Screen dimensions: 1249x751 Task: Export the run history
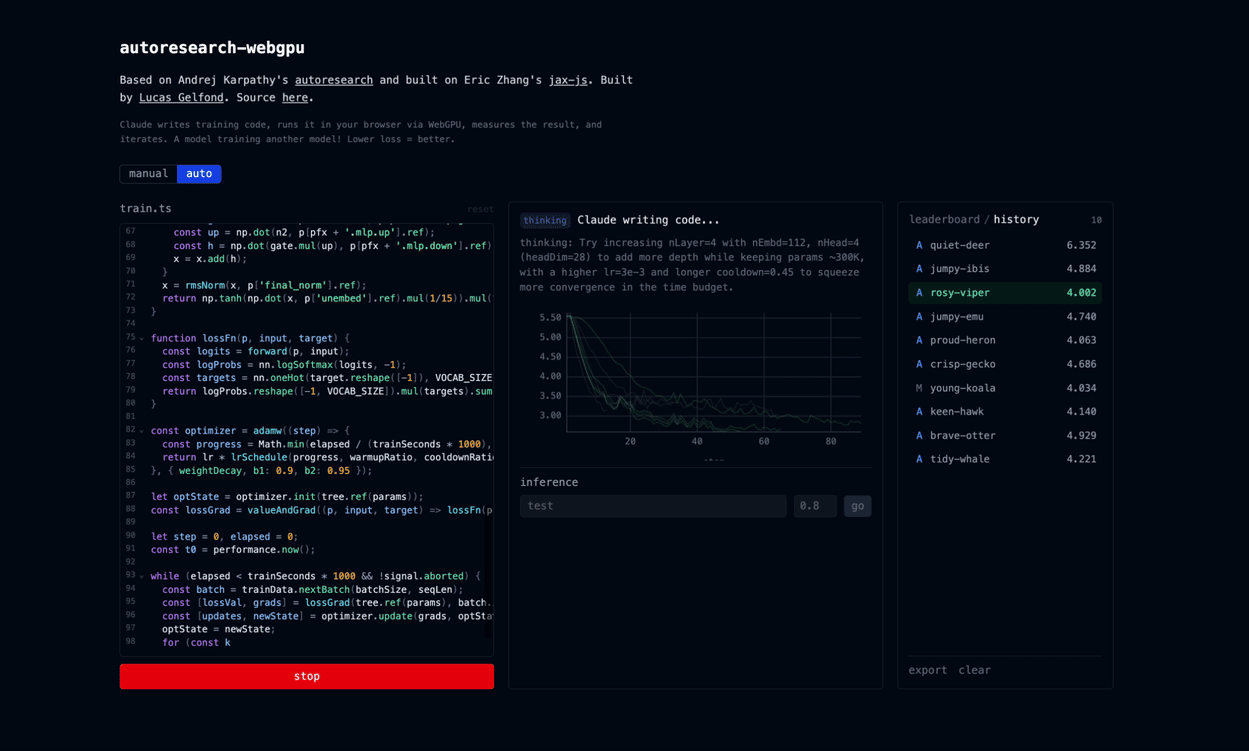(x=928, y=670)
